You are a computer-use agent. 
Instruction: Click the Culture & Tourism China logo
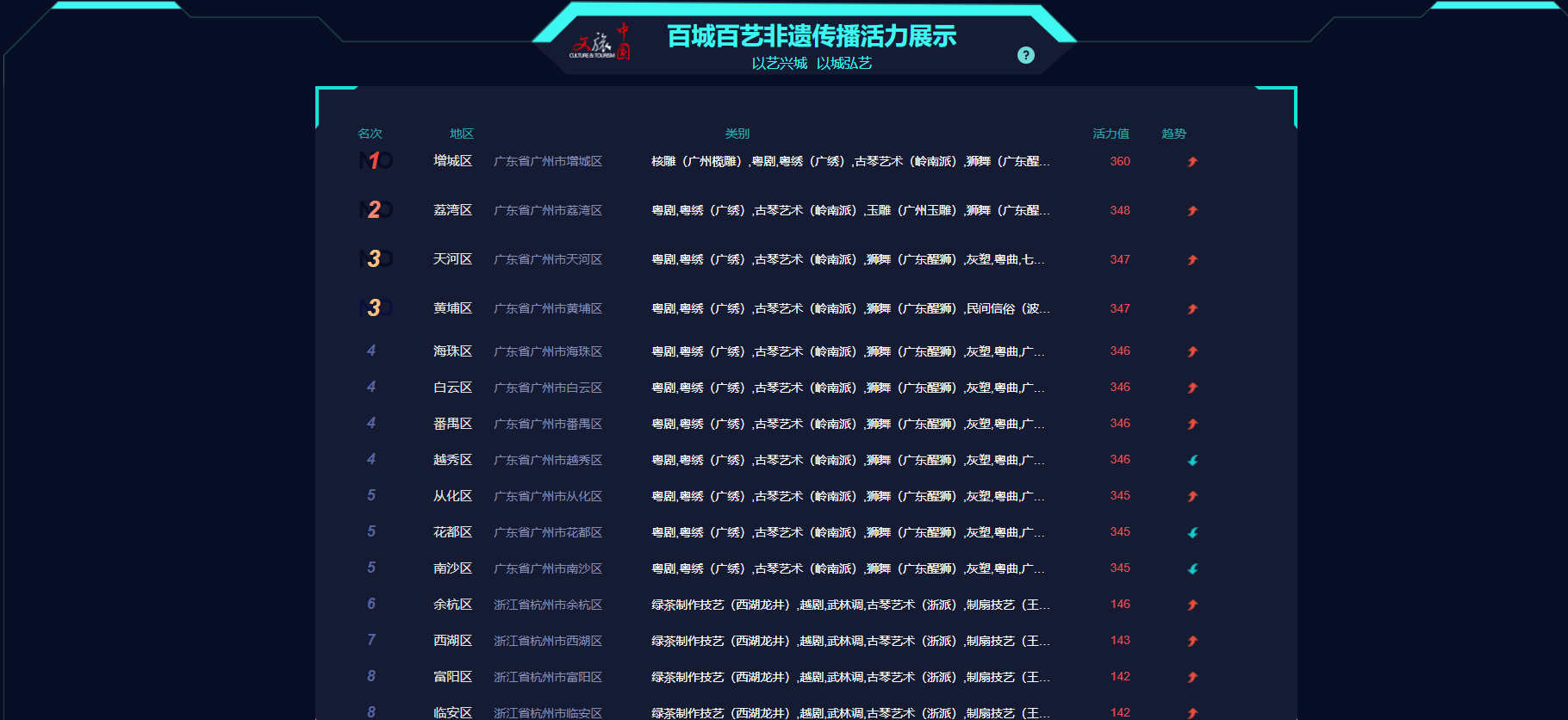tap(600, 42)
